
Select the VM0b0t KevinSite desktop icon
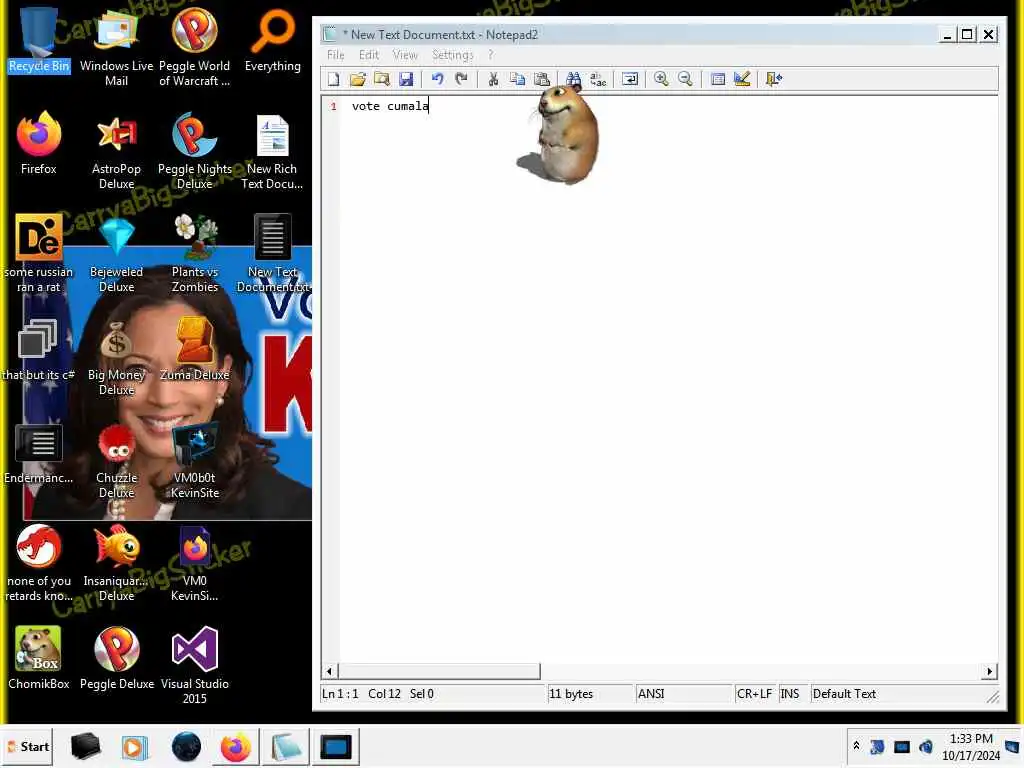pos(195,460)
